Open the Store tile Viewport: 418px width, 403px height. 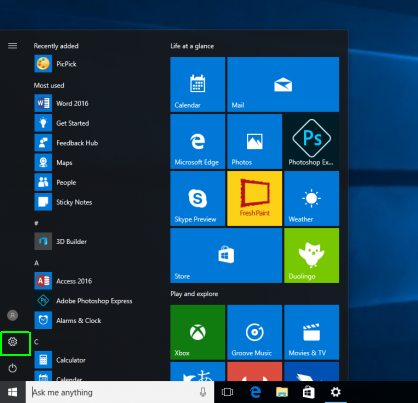point(226,255)
